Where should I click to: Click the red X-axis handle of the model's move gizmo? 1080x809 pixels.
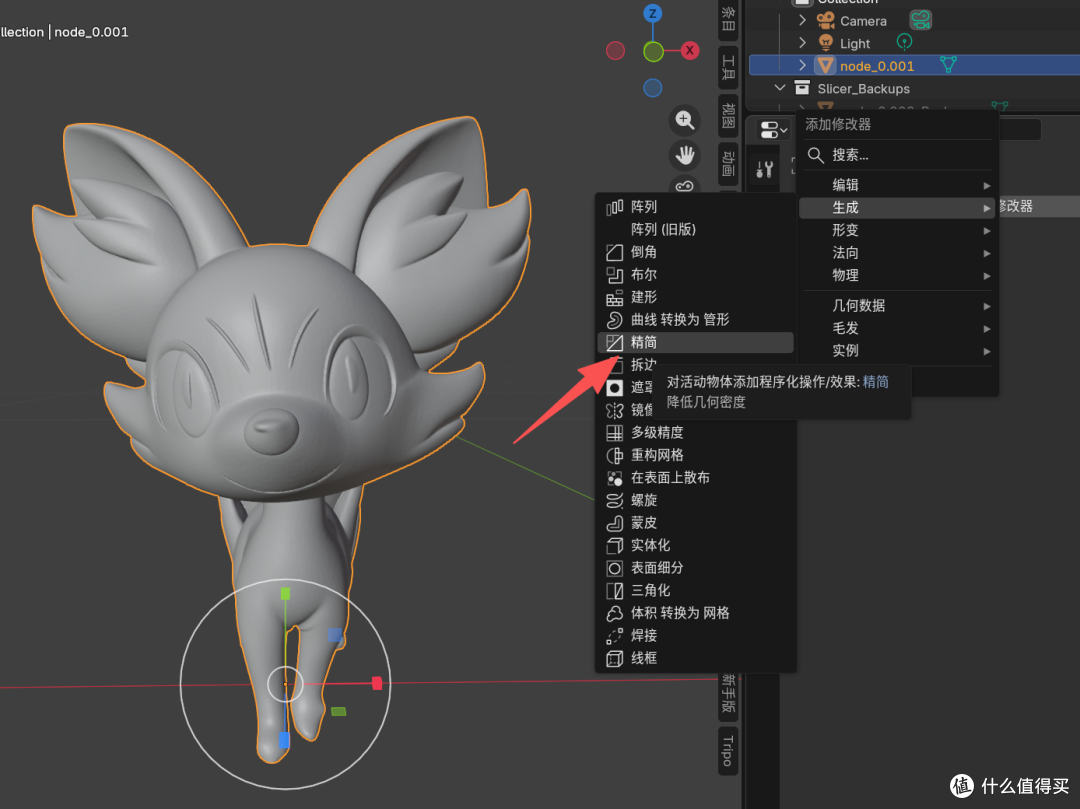point(377,683)
